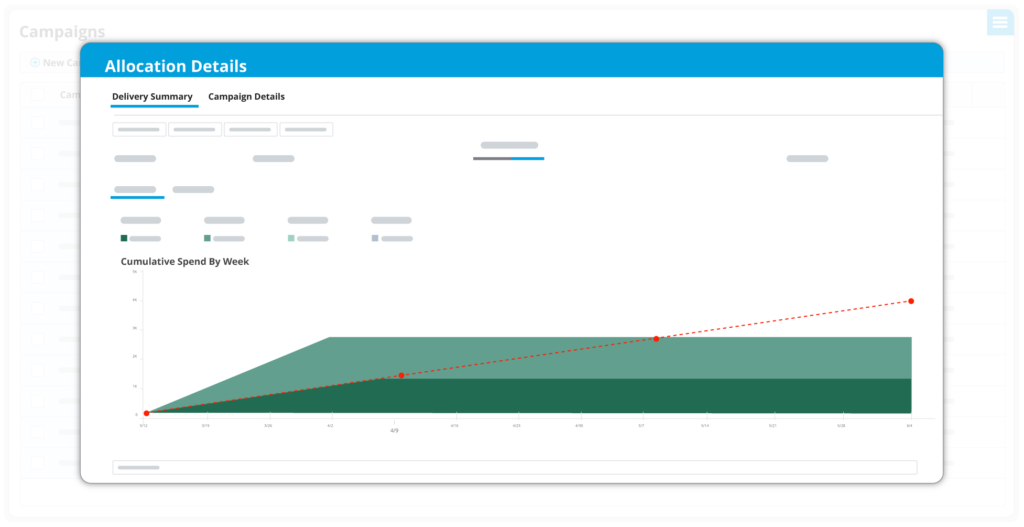This screenshot has width=1024, height=527.
Task: Click the dark green legend swatch
Action: coord(124,238)
